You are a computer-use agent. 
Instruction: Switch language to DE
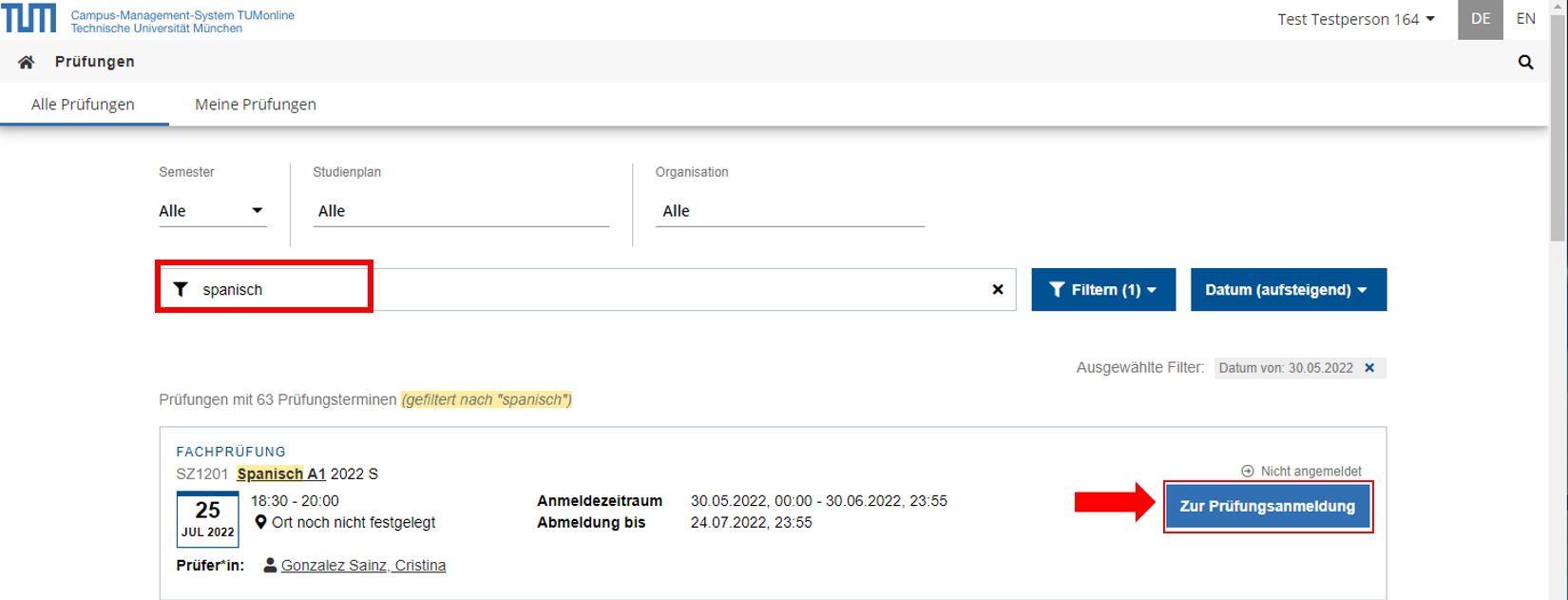tap(1480, 19)
